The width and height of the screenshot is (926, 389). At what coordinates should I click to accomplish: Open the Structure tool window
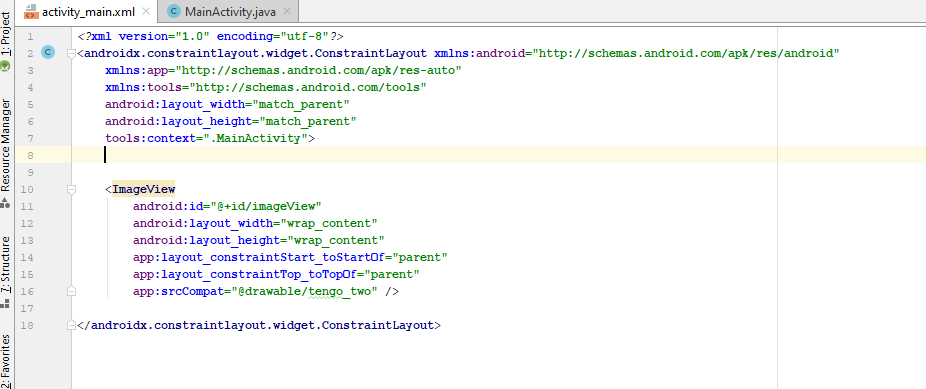[x=6, y=272]
